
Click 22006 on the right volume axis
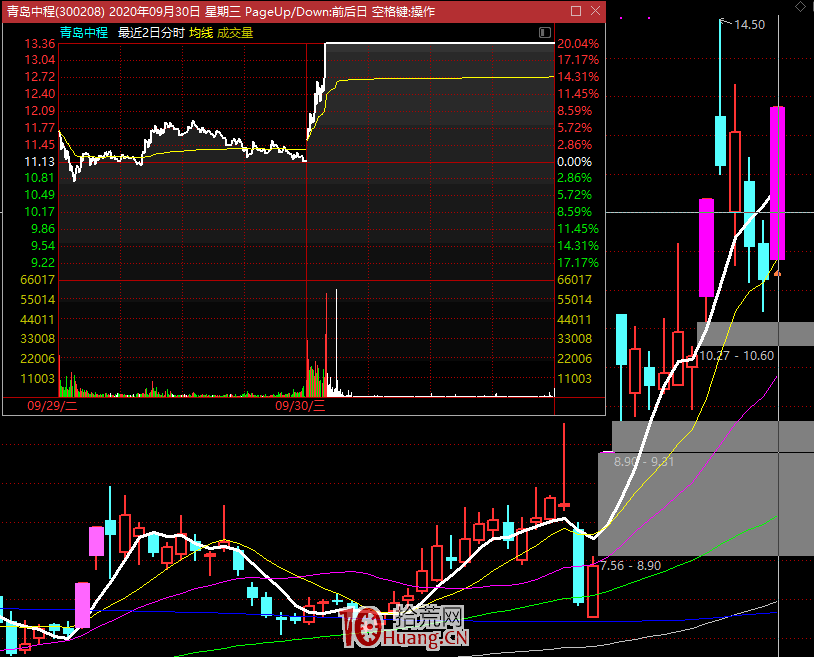(x=575, y=359)
